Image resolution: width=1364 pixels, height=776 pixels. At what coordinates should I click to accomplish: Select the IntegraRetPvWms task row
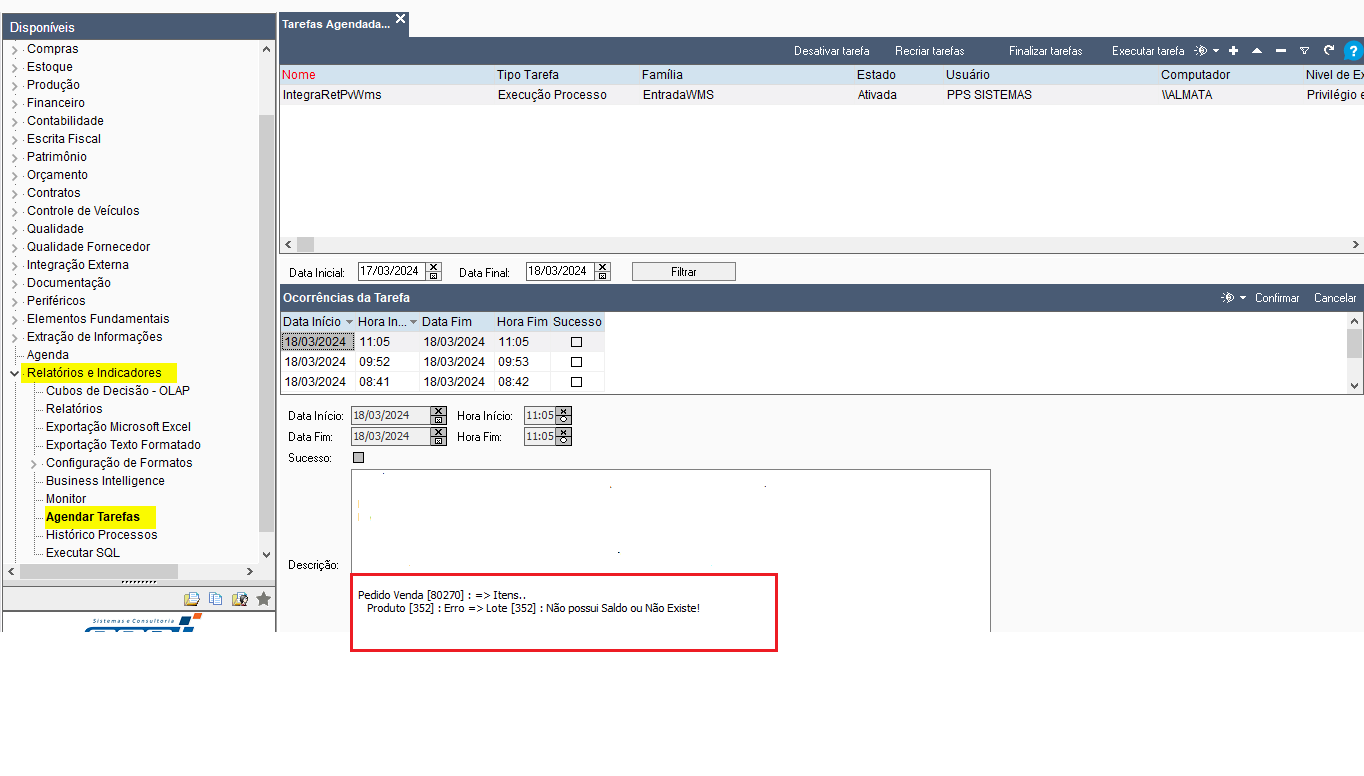coord(821,95)
